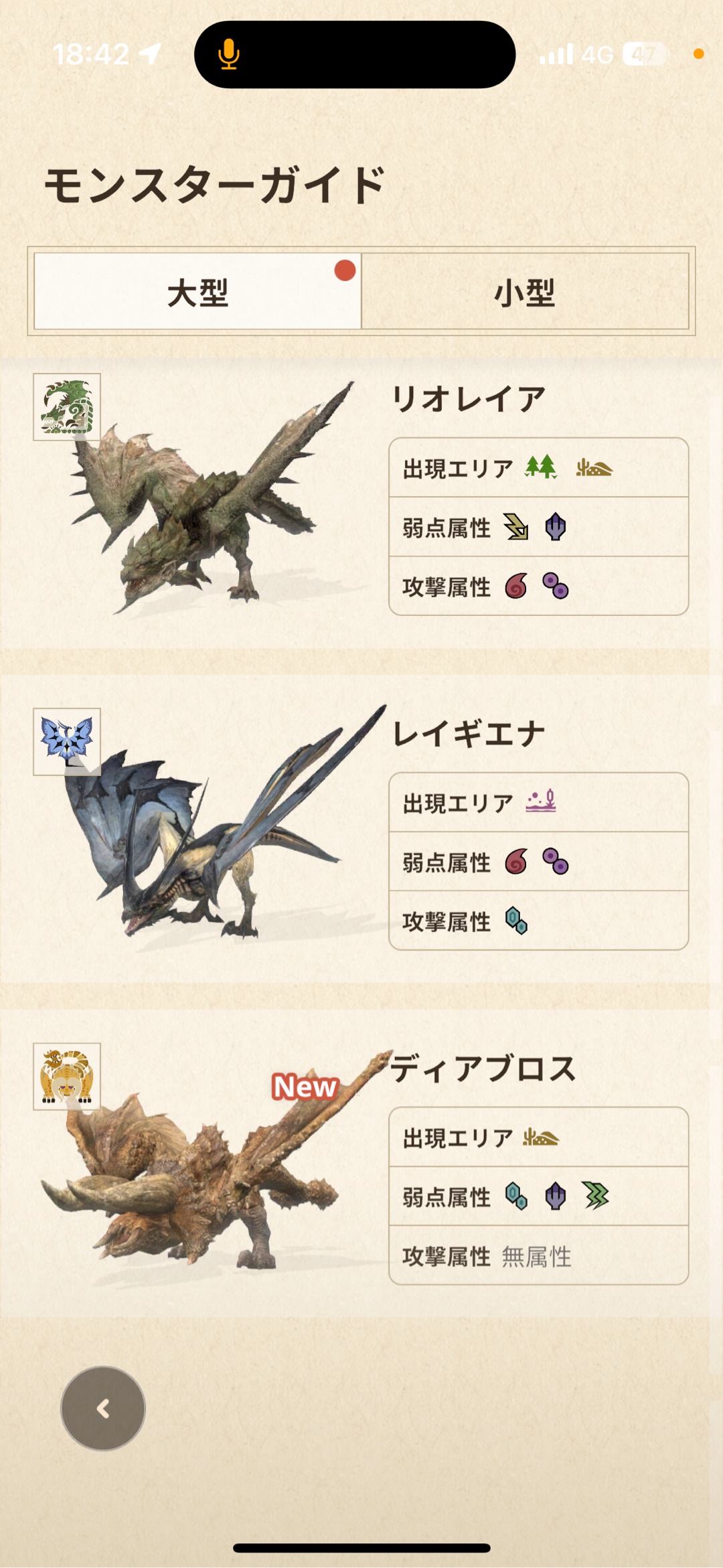This screenshot has width=723, height=1568.
Task: Tap fire weakness icon for レイギエナ
Action: coord(516,861)
